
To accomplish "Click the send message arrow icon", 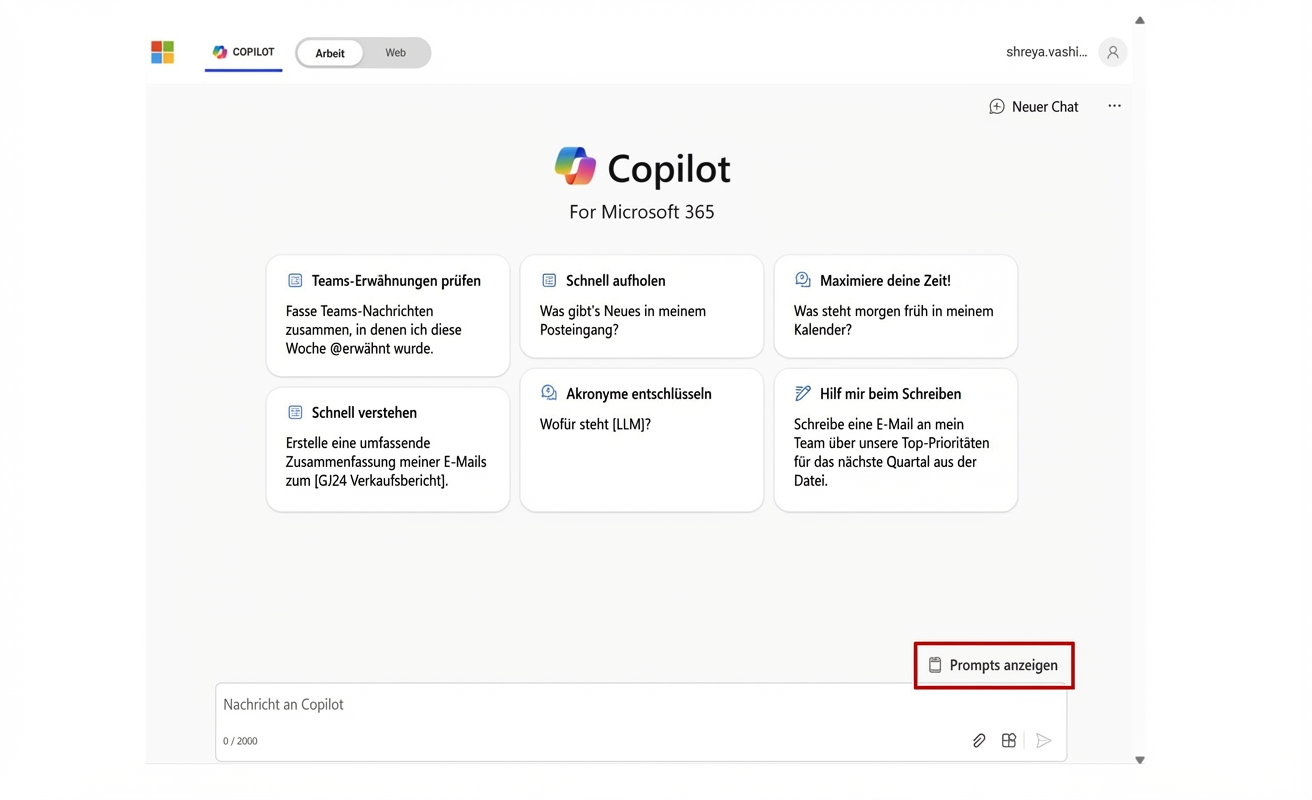I will point(1044,740).
